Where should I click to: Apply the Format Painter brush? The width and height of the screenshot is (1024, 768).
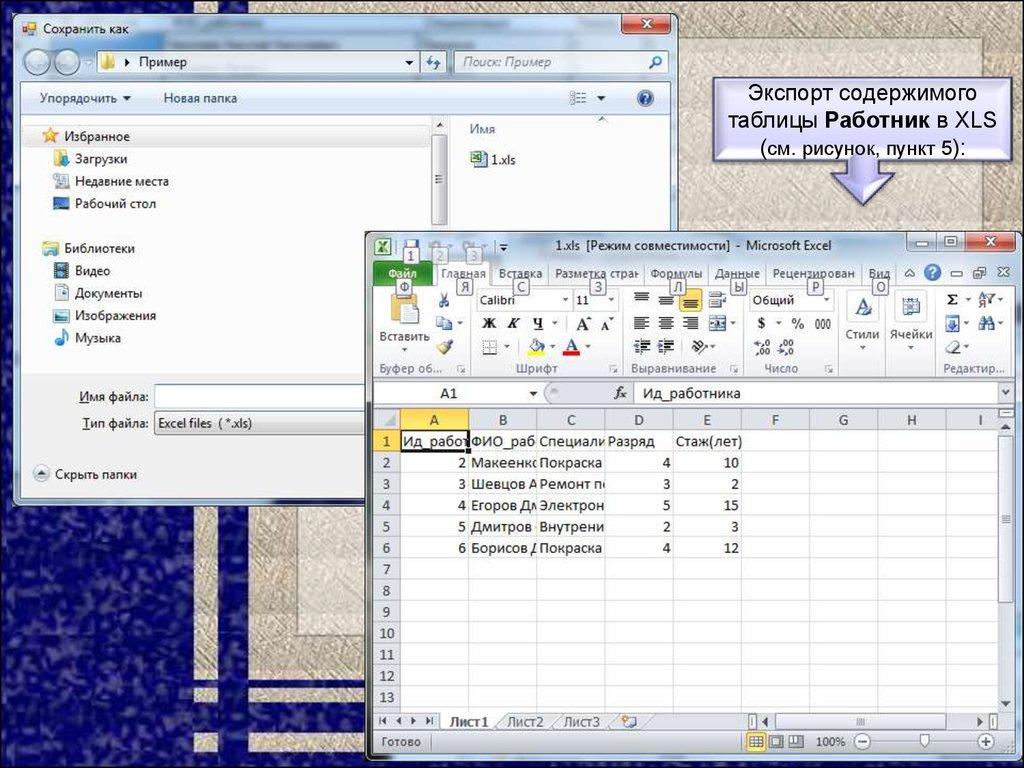tap(444, 347)
